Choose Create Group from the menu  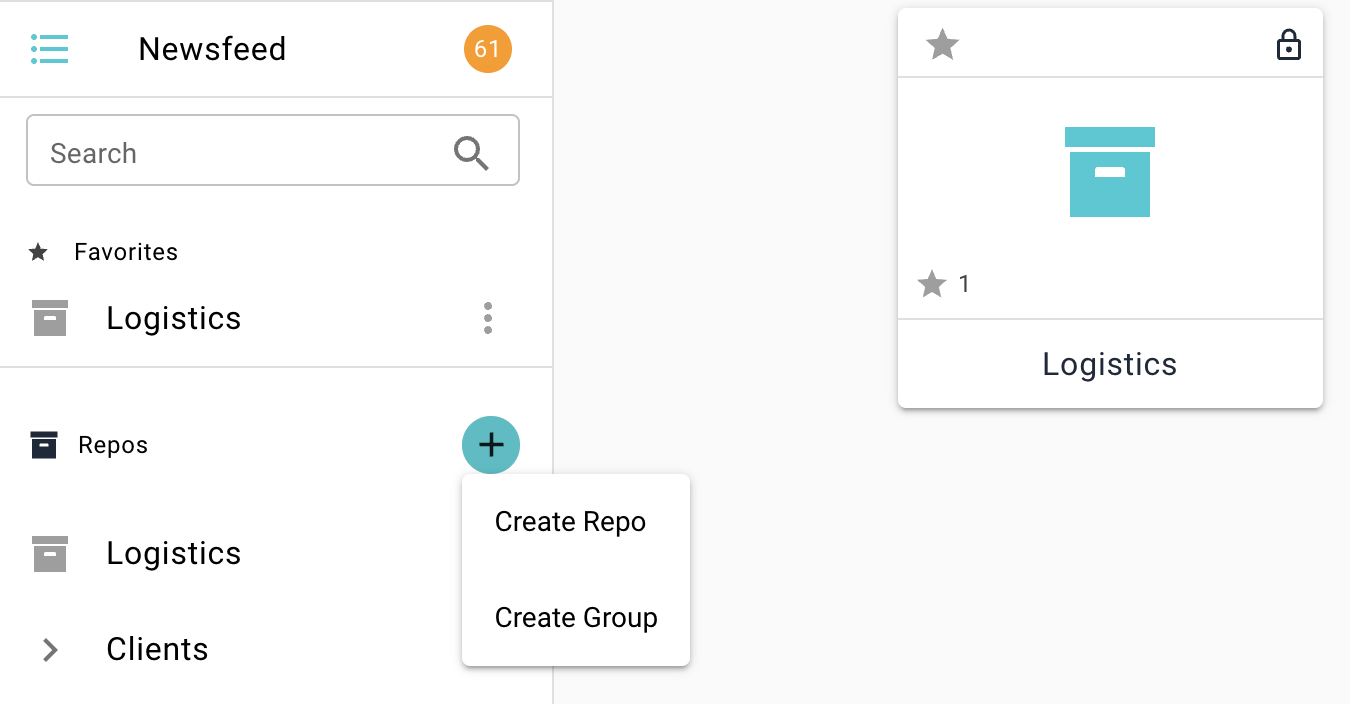tap(576, 618)
